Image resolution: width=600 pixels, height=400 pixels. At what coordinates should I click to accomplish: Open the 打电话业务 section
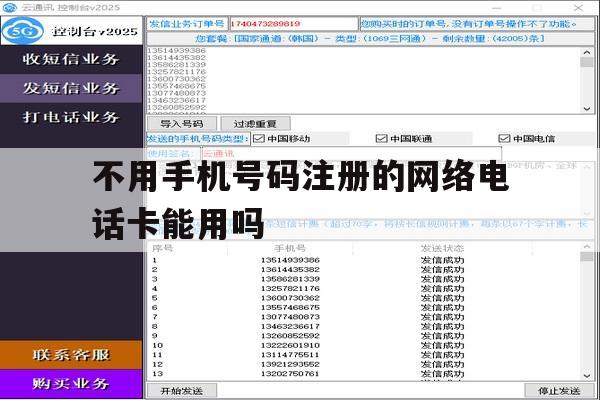[71, 117]
